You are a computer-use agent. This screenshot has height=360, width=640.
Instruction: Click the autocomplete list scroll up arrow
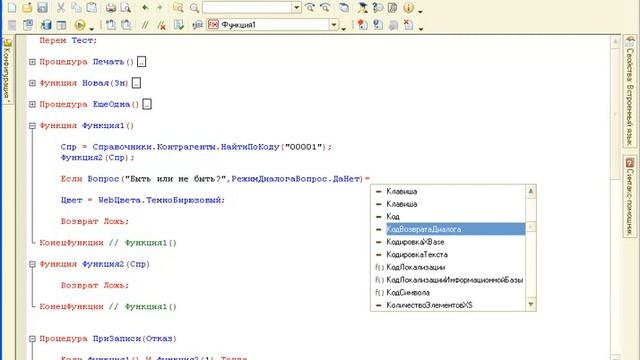531,191
